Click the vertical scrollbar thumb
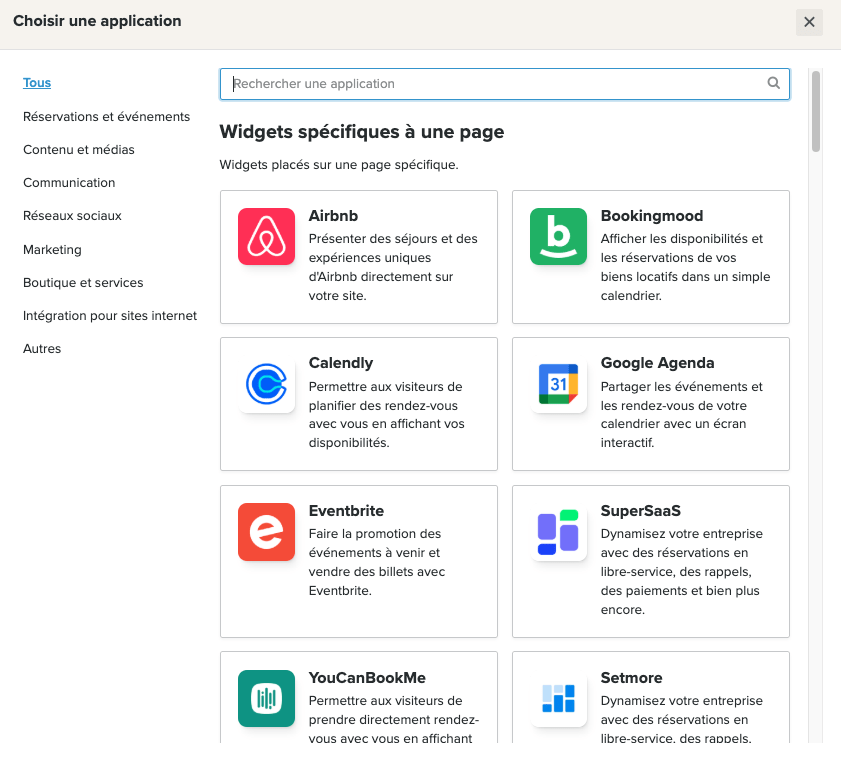This screenshot has height=758, width=841. [x=816, y=112]
